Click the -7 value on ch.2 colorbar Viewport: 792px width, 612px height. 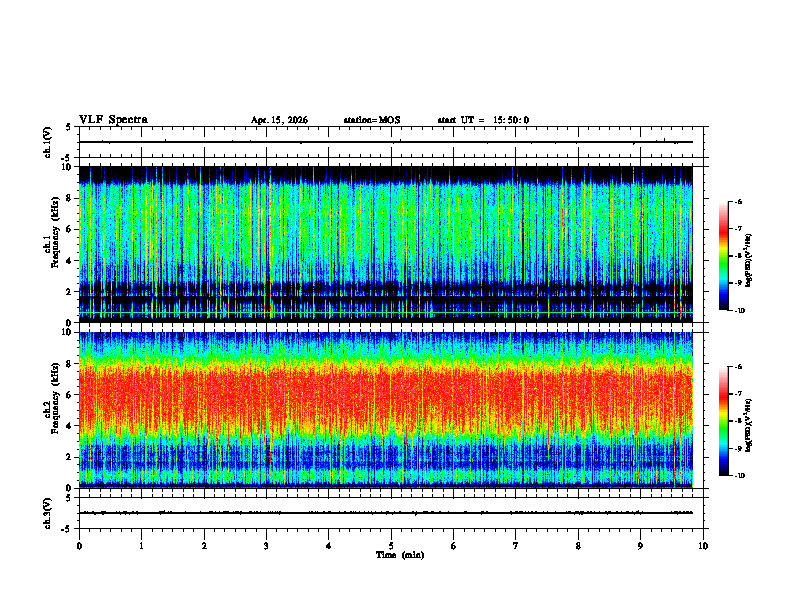[x=739, y=394]
